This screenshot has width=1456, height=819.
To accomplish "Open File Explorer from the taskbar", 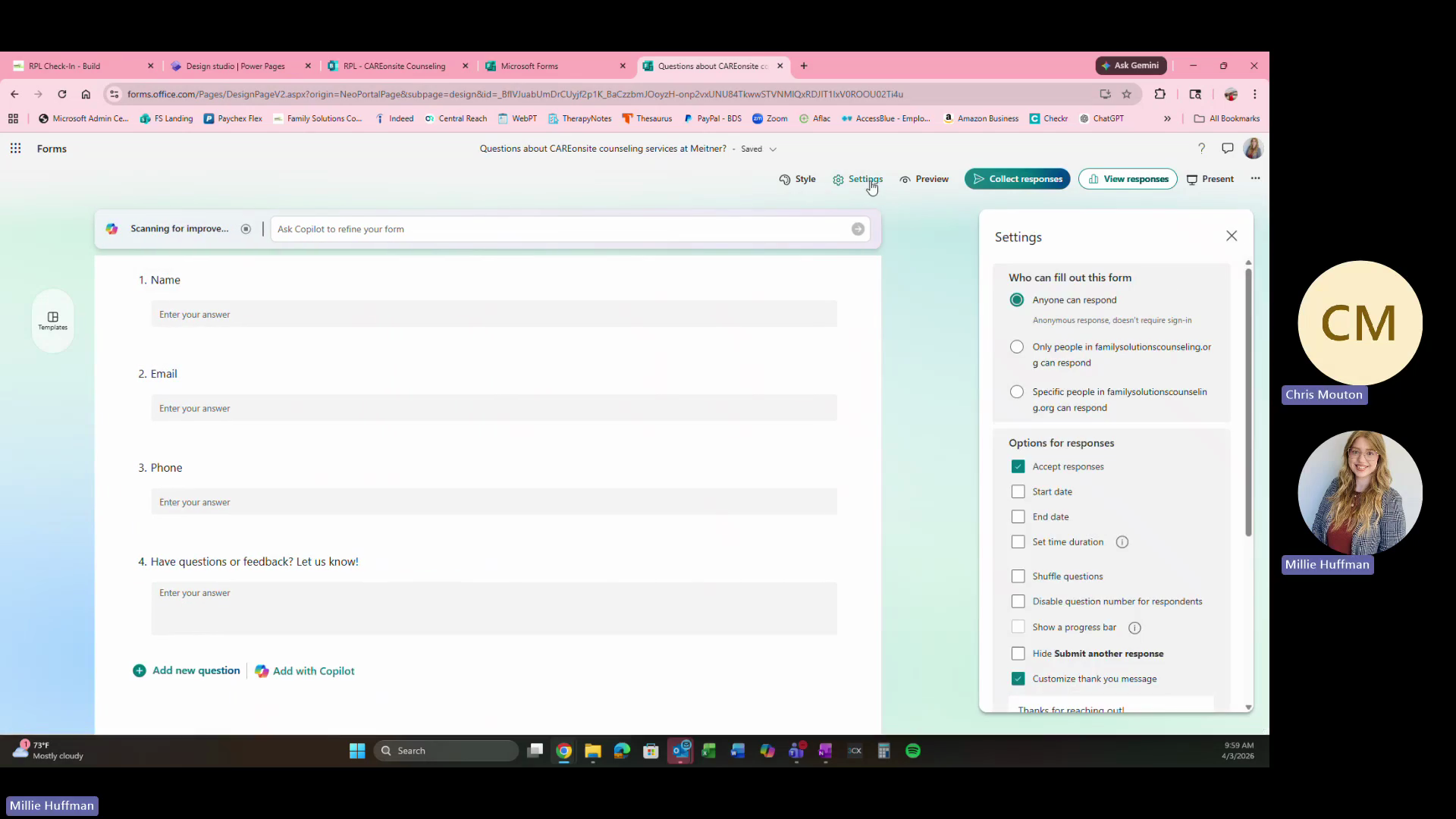I will (x=592, y=751).
